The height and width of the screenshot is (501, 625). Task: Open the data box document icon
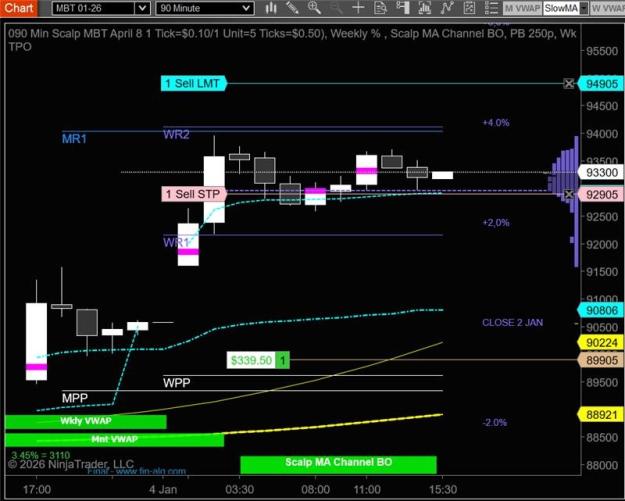tap(380, 8)
